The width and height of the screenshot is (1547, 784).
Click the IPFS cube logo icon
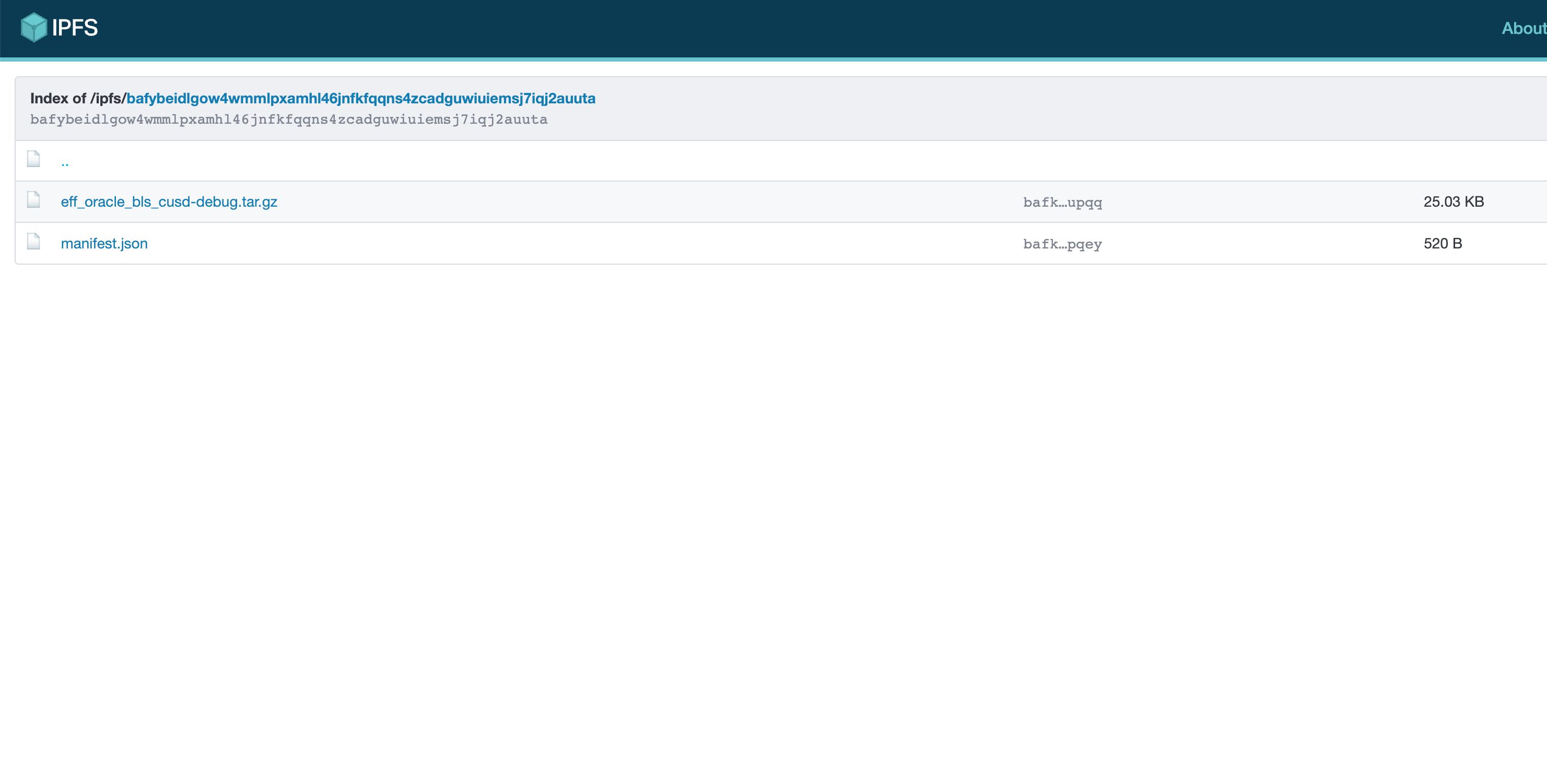click(33, 28)
